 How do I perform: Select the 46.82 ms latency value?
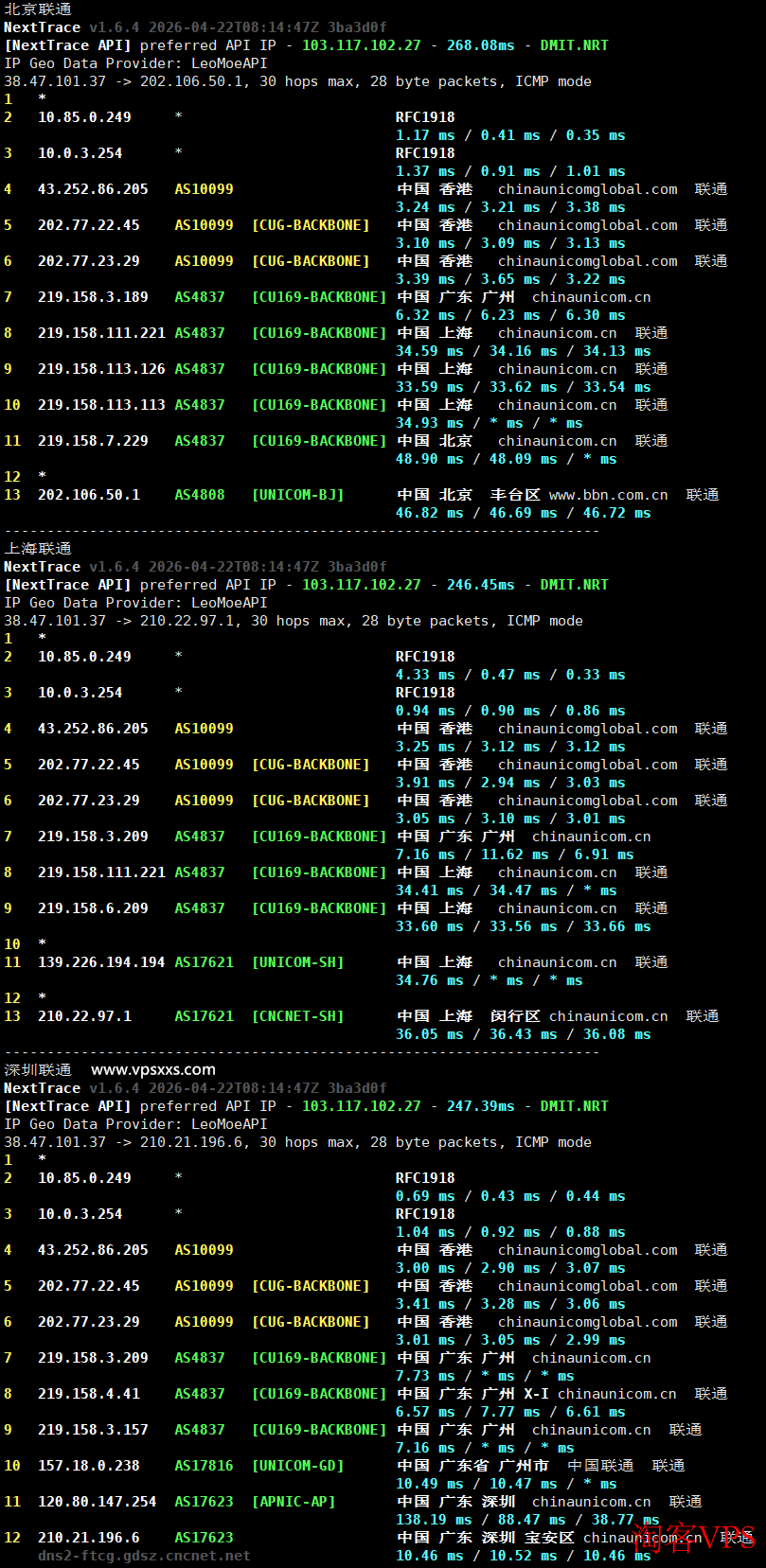tap(430, 513)
